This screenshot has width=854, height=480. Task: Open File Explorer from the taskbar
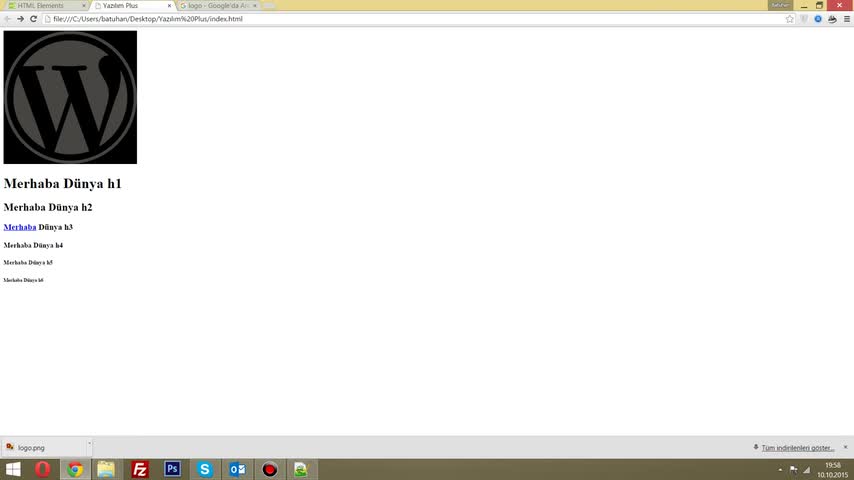106,469
